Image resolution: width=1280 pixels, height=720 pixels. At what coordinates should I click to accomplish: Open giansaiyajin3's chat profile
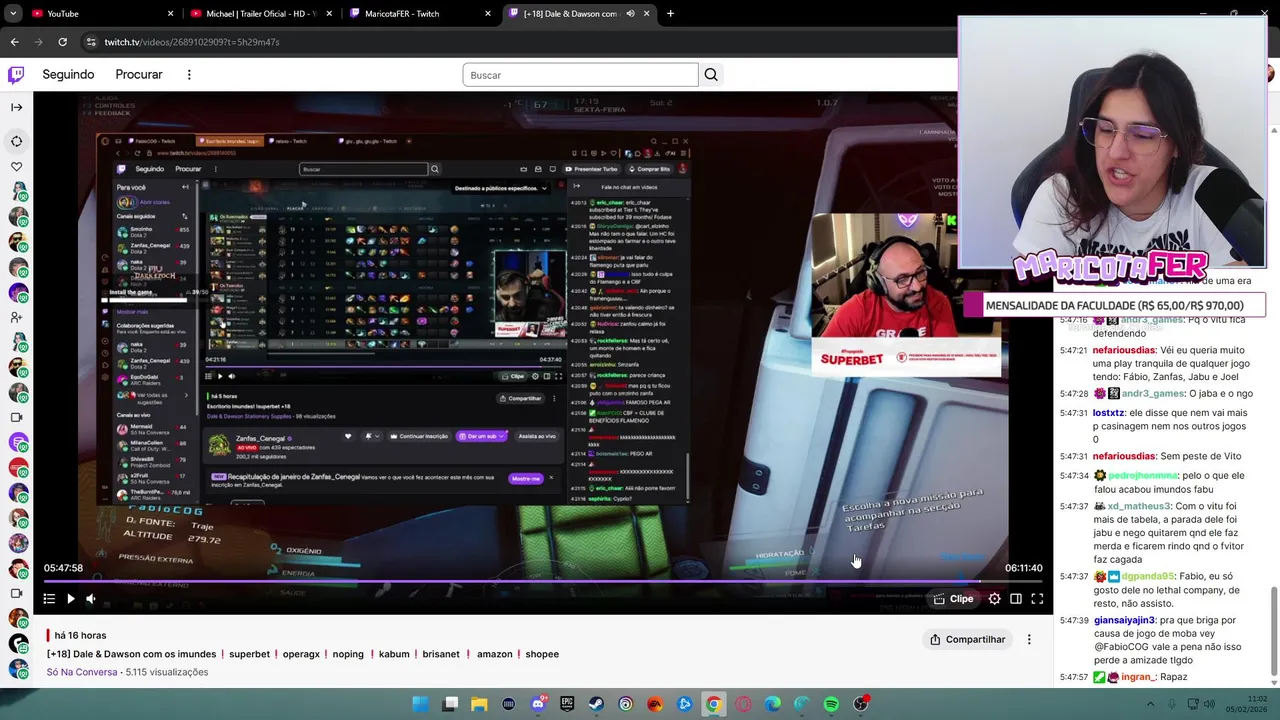(1124, 621)
